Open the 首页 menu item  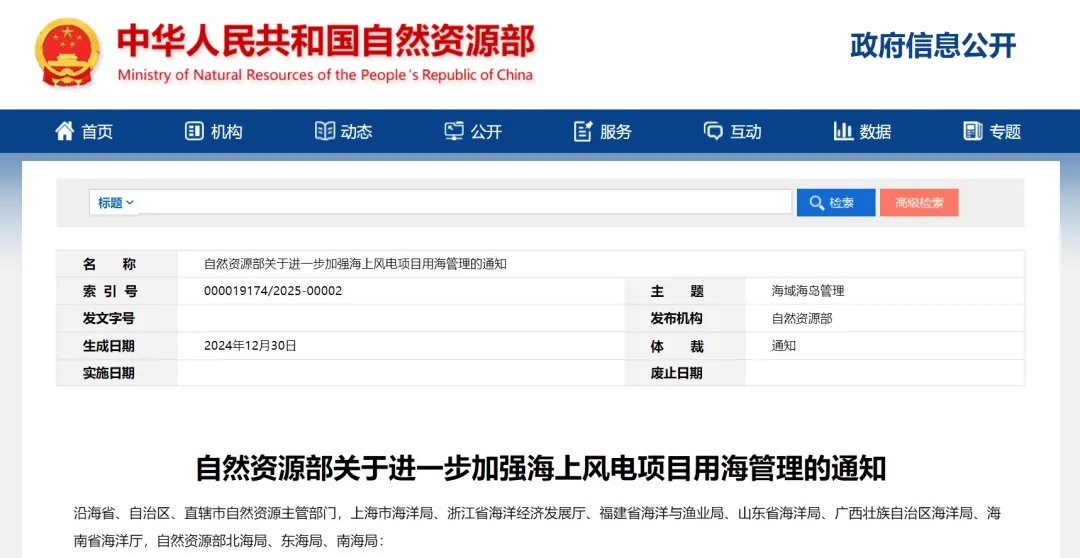point(97,132)
